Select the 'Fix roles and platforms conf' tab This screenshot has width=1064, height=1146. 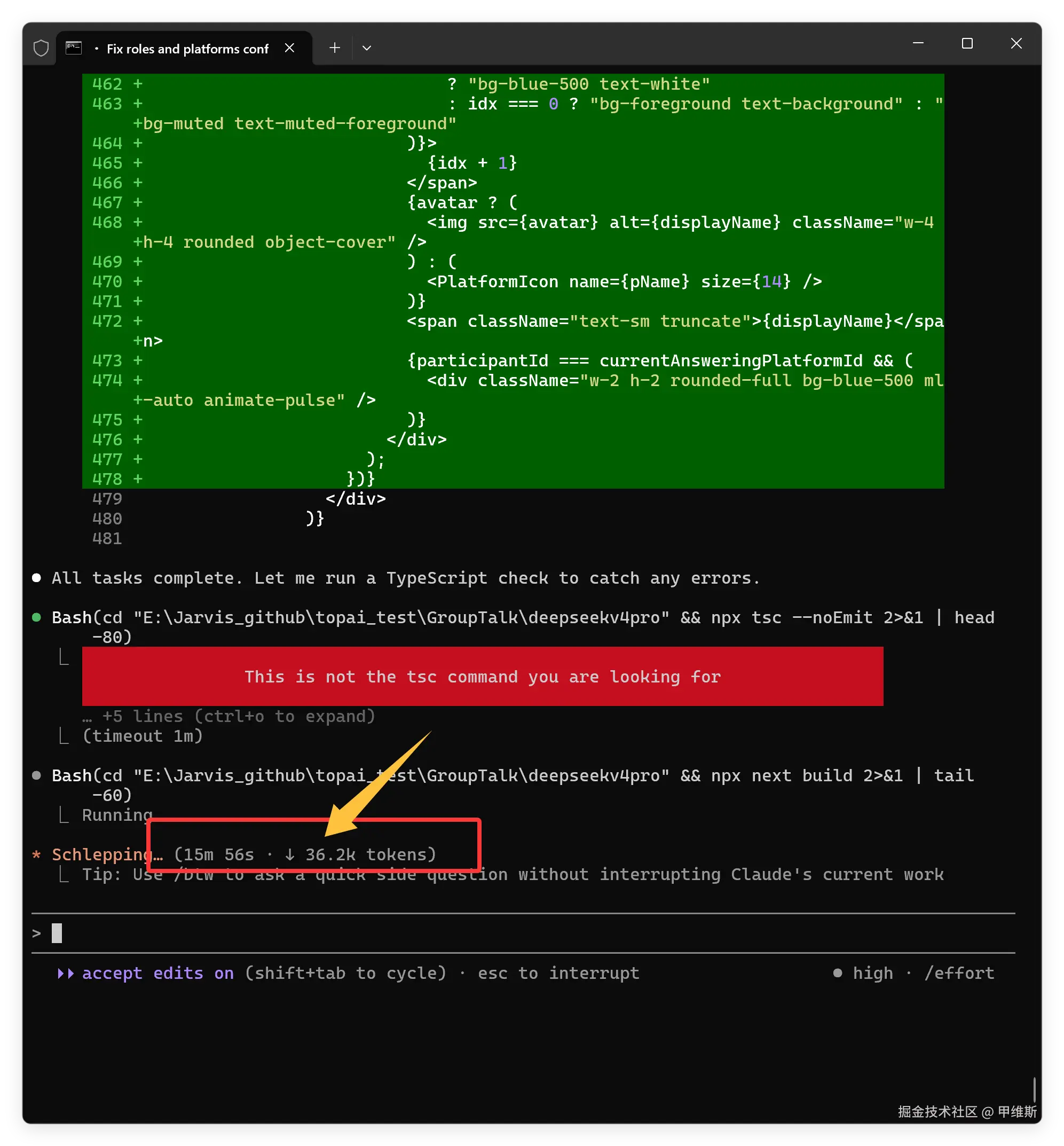(187, 49)
